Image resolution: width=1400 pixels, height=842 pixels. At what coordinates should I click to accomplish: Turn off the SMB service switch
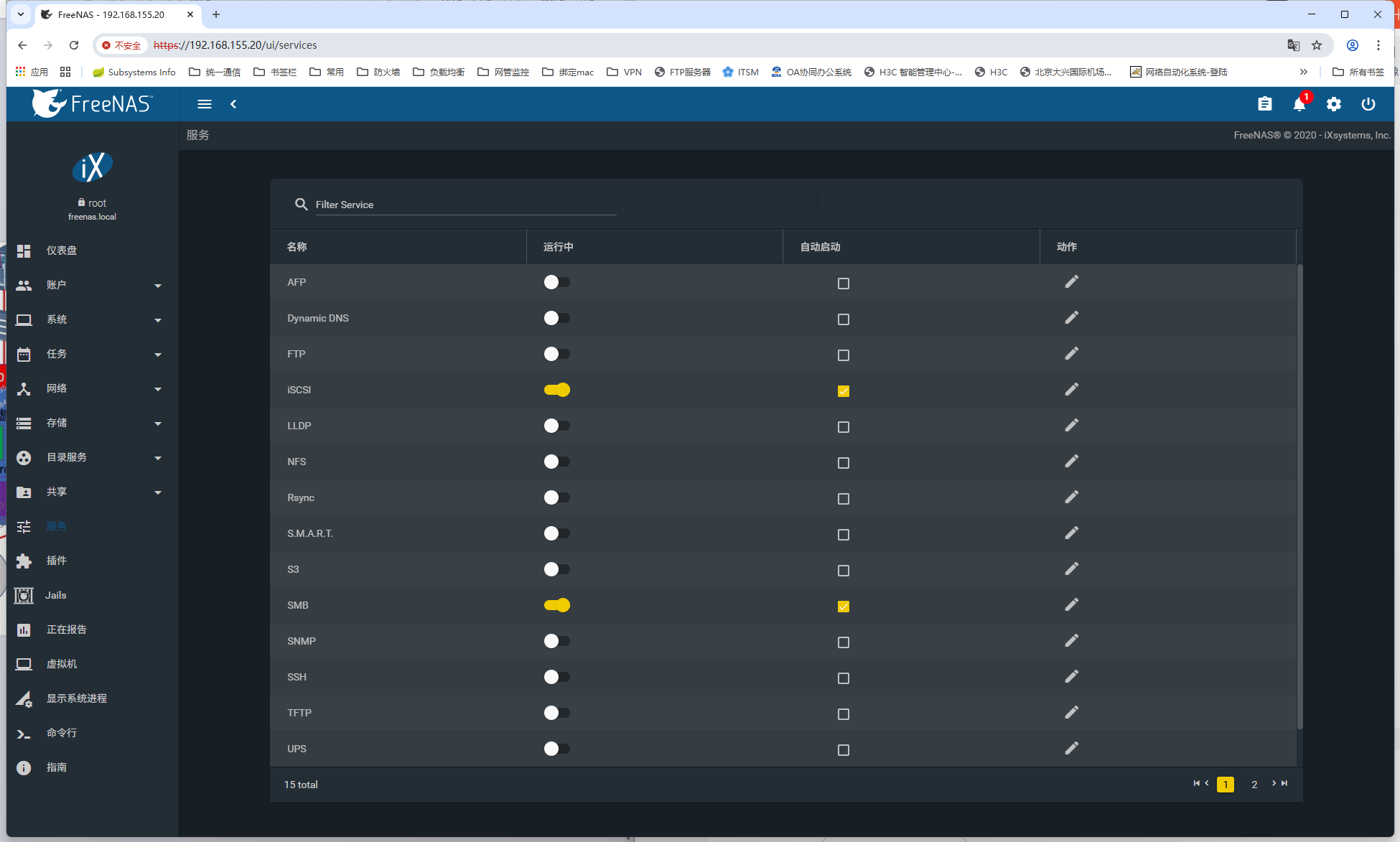pos(556,605)
